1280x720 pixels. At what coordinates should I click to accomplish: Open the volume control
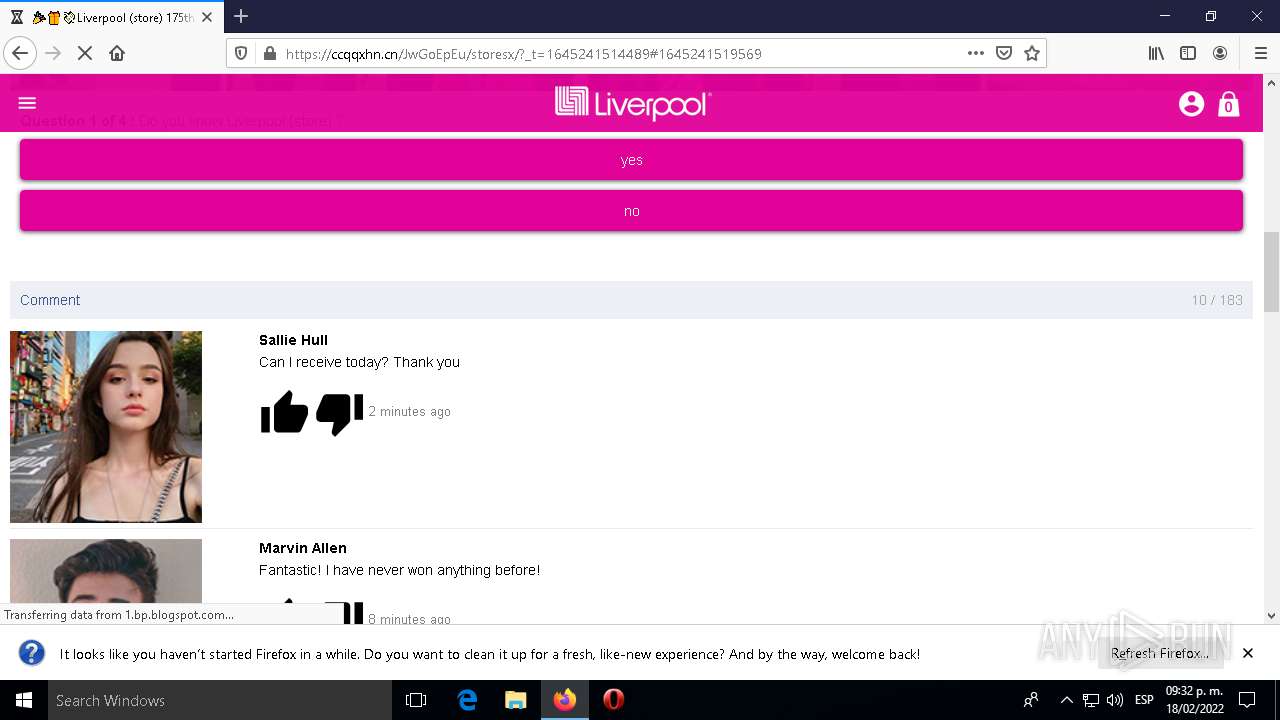[1114, 700]
